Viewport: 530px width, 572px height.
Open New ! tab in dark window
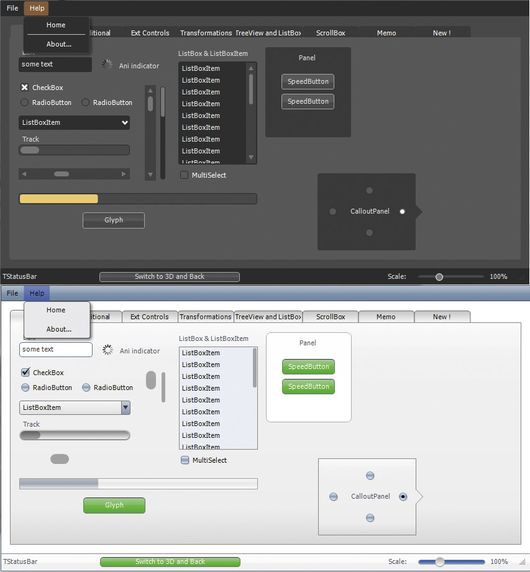point(442,33)
